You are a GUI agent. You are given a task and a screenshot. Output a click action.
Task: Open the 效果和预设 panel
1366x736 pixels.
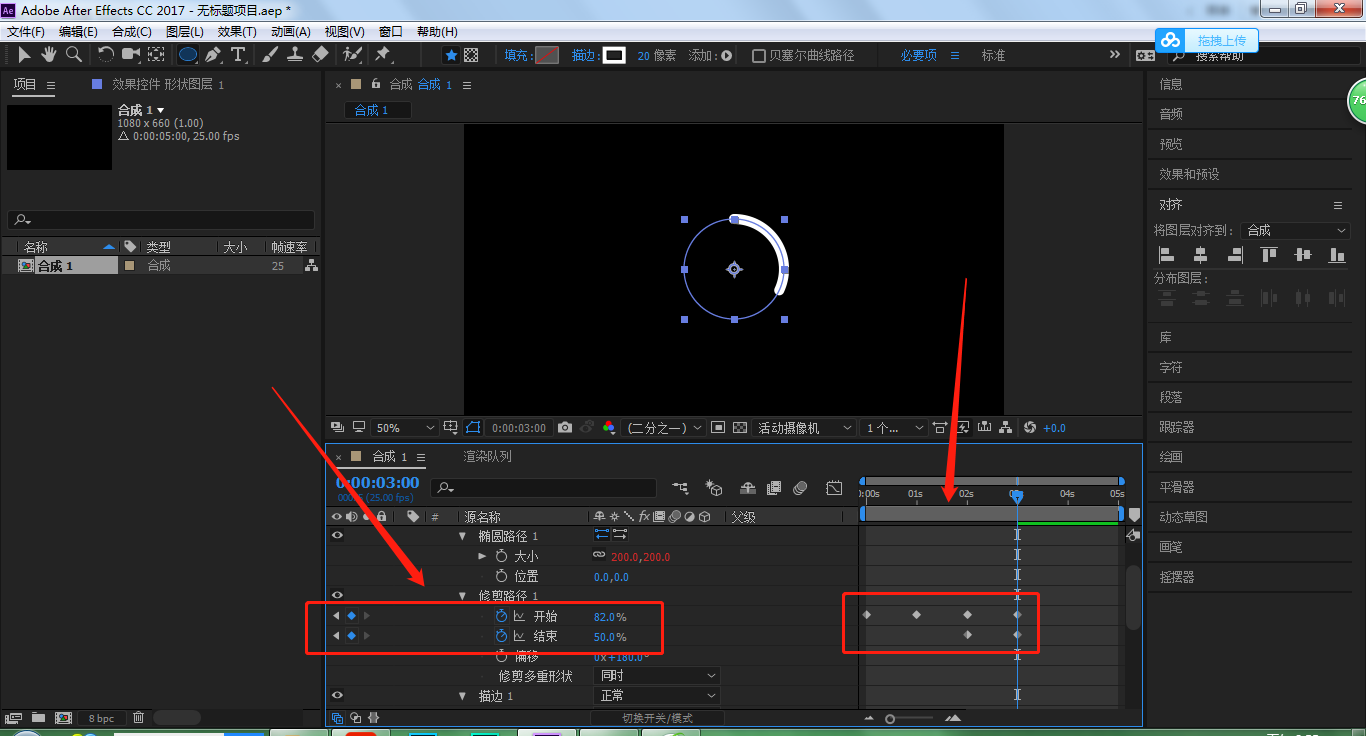(1189, 174)
